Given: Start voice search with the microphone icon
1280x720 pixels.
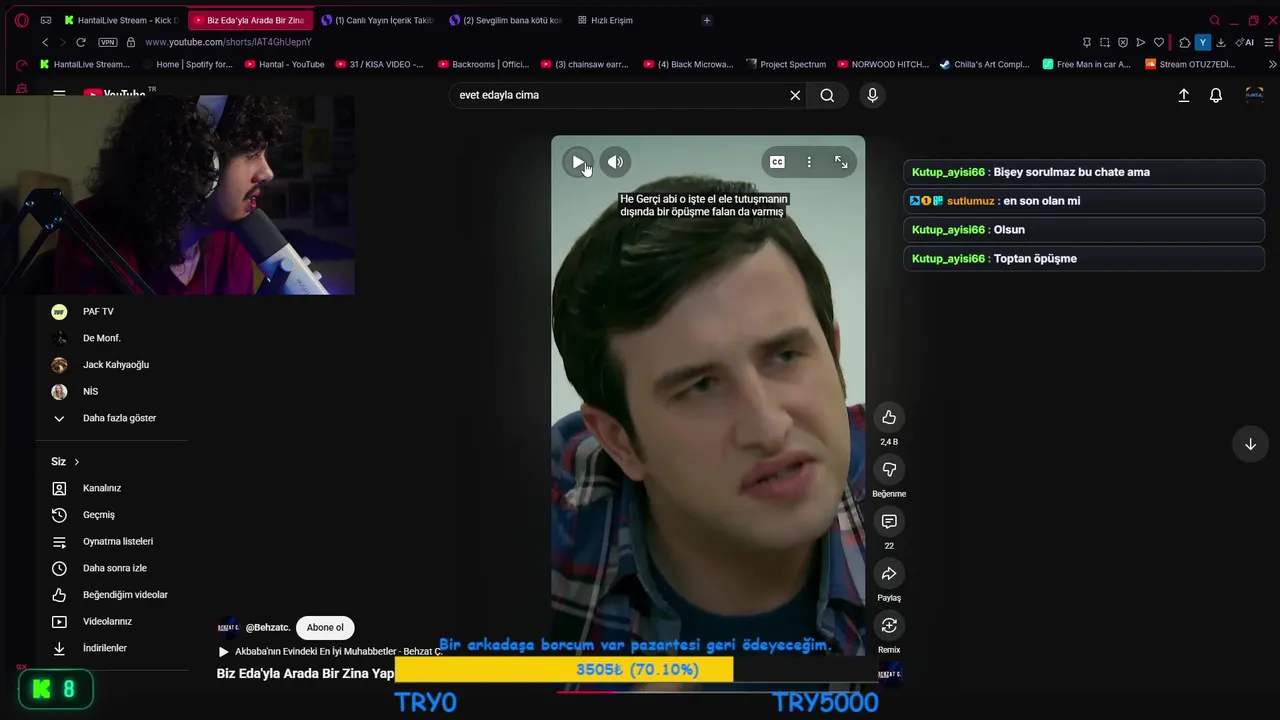Looking at the screenshot, I should tap(872, 95).
